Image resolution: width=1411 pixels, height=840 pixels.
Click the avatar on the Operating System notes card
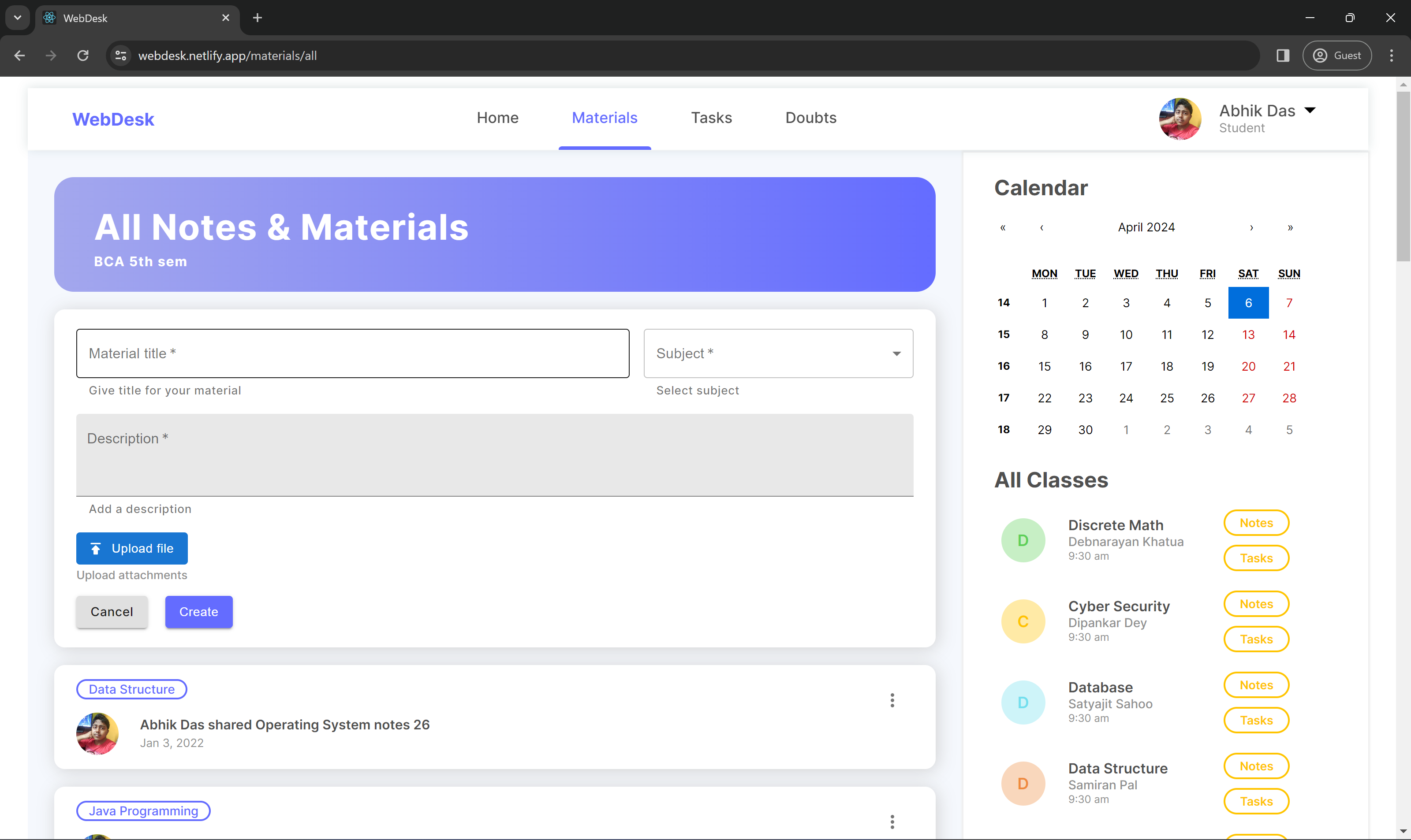pos(97,734)
